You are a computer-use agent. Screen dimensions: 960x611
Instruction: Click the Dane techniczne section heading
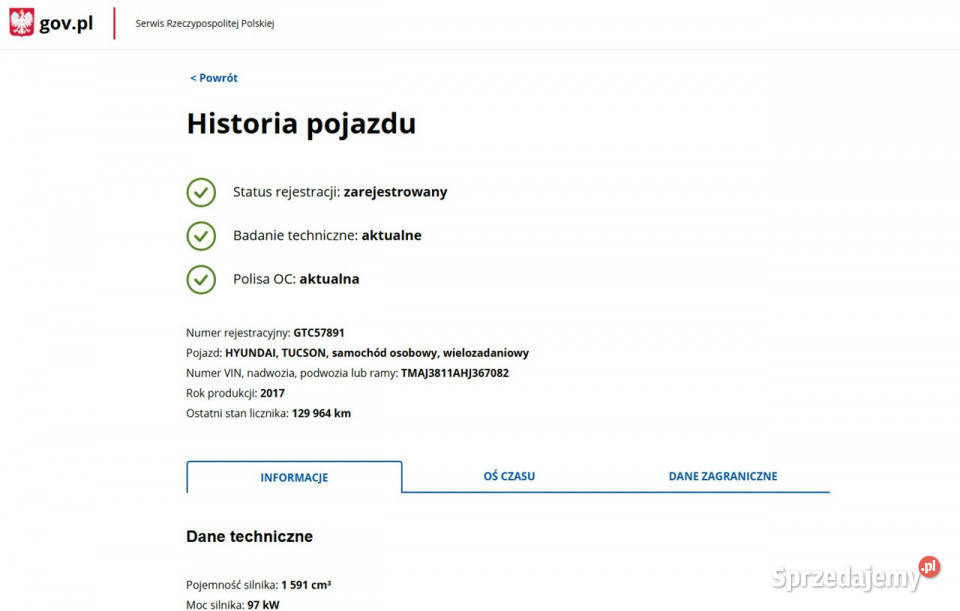tap(249, 536)
